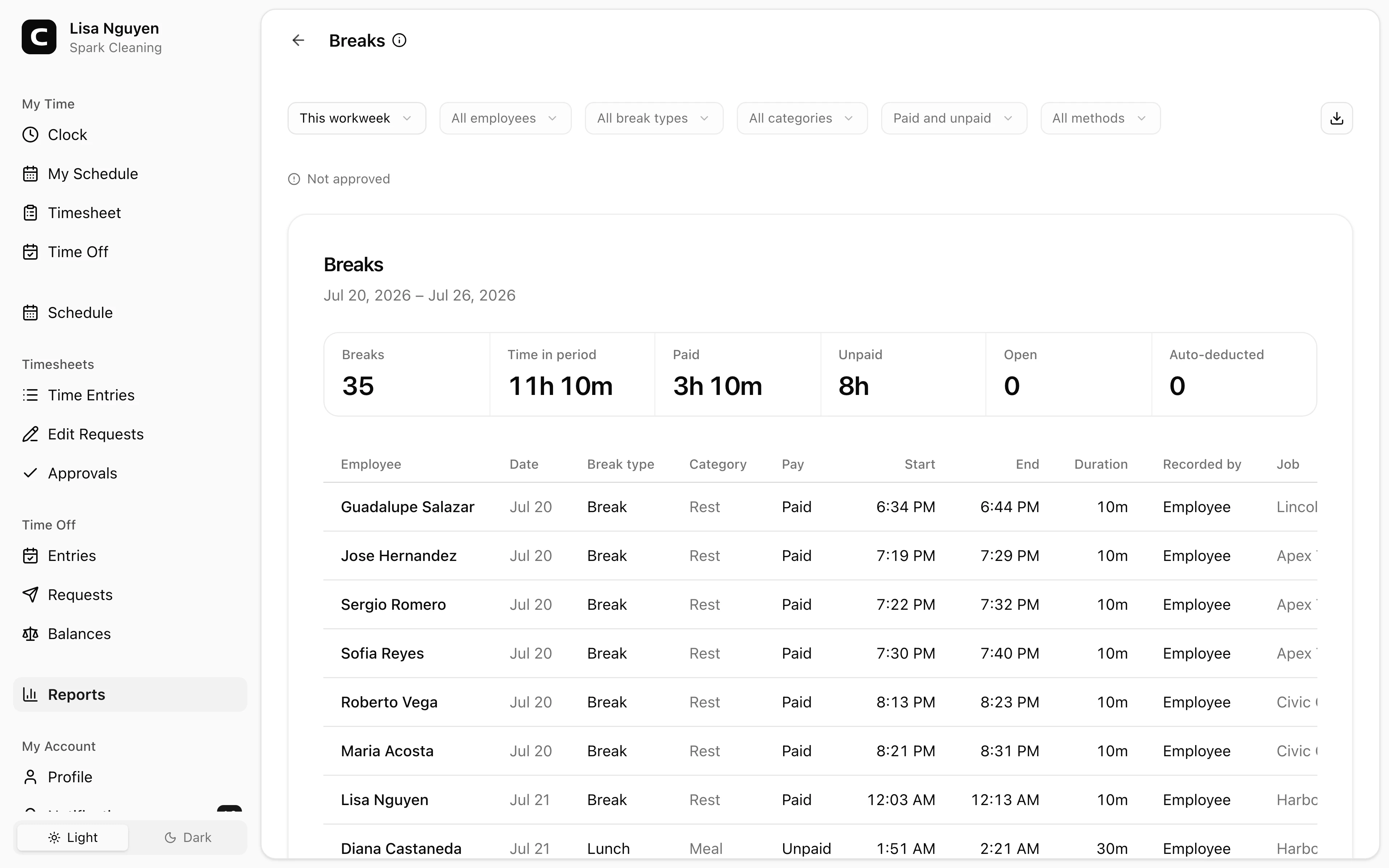Select the Maria Acosta row
The image size is (1389, 868).
pos(820,752)
